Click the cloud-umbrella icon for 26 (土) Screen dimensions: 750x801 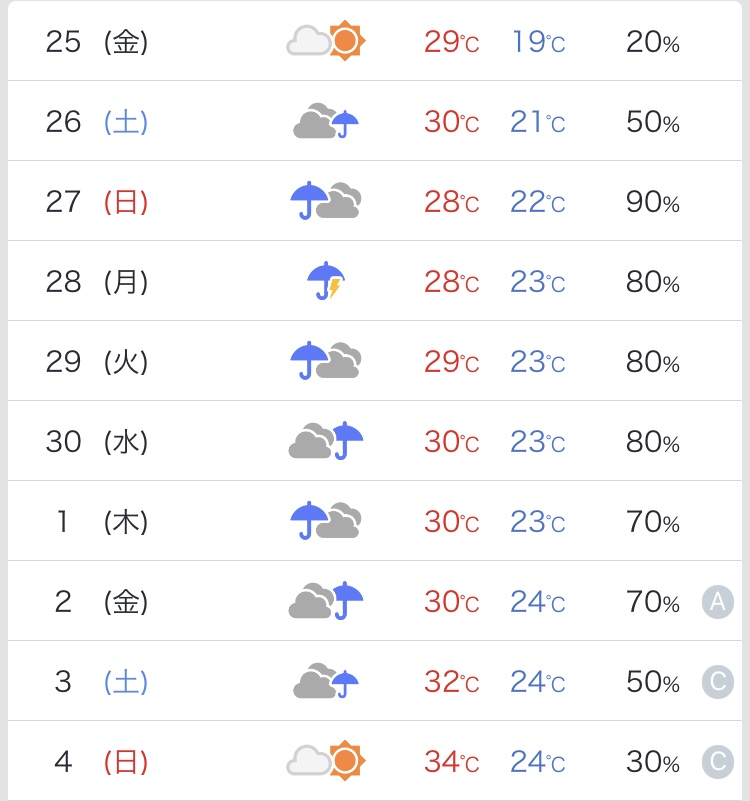(x=326, y=121)
